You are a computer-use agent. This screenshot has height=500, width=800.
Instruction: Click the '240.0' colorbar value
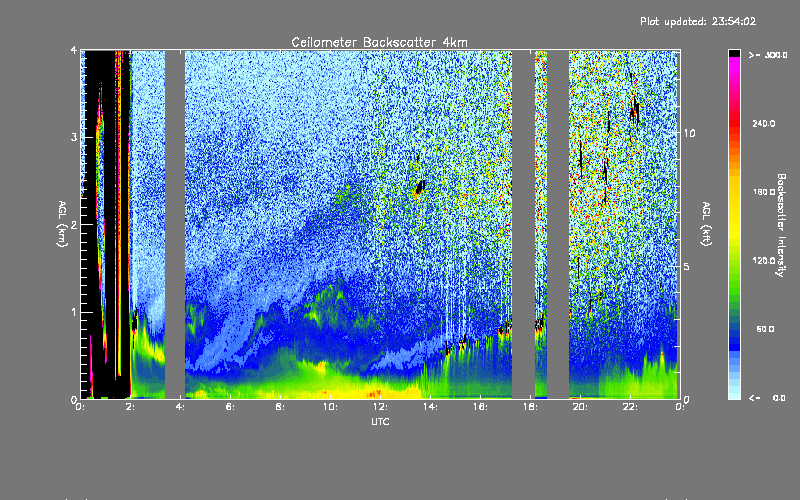764,123
